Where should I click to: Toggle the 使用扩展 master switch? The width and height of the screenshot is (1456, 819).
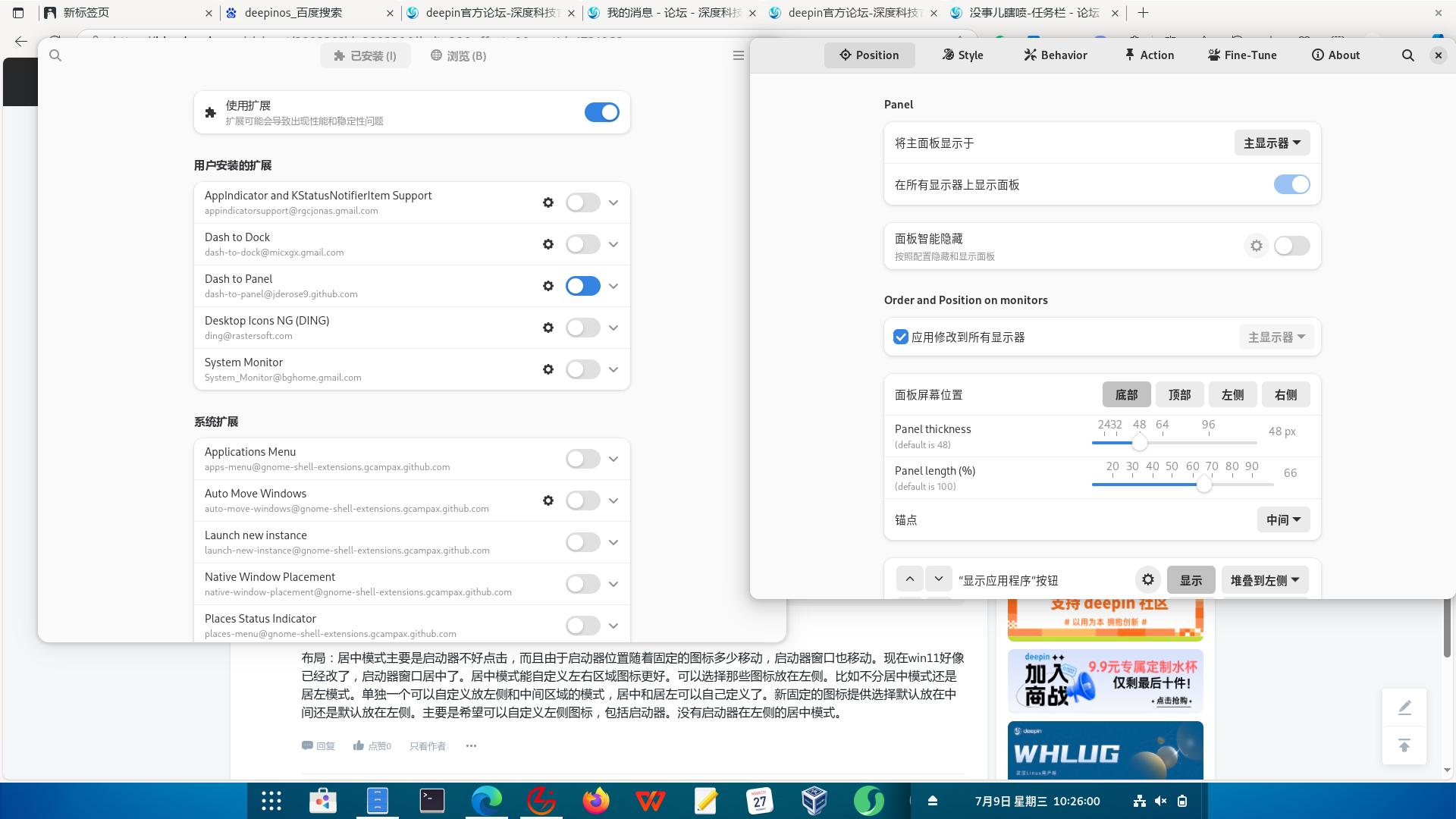click(602, 112)
